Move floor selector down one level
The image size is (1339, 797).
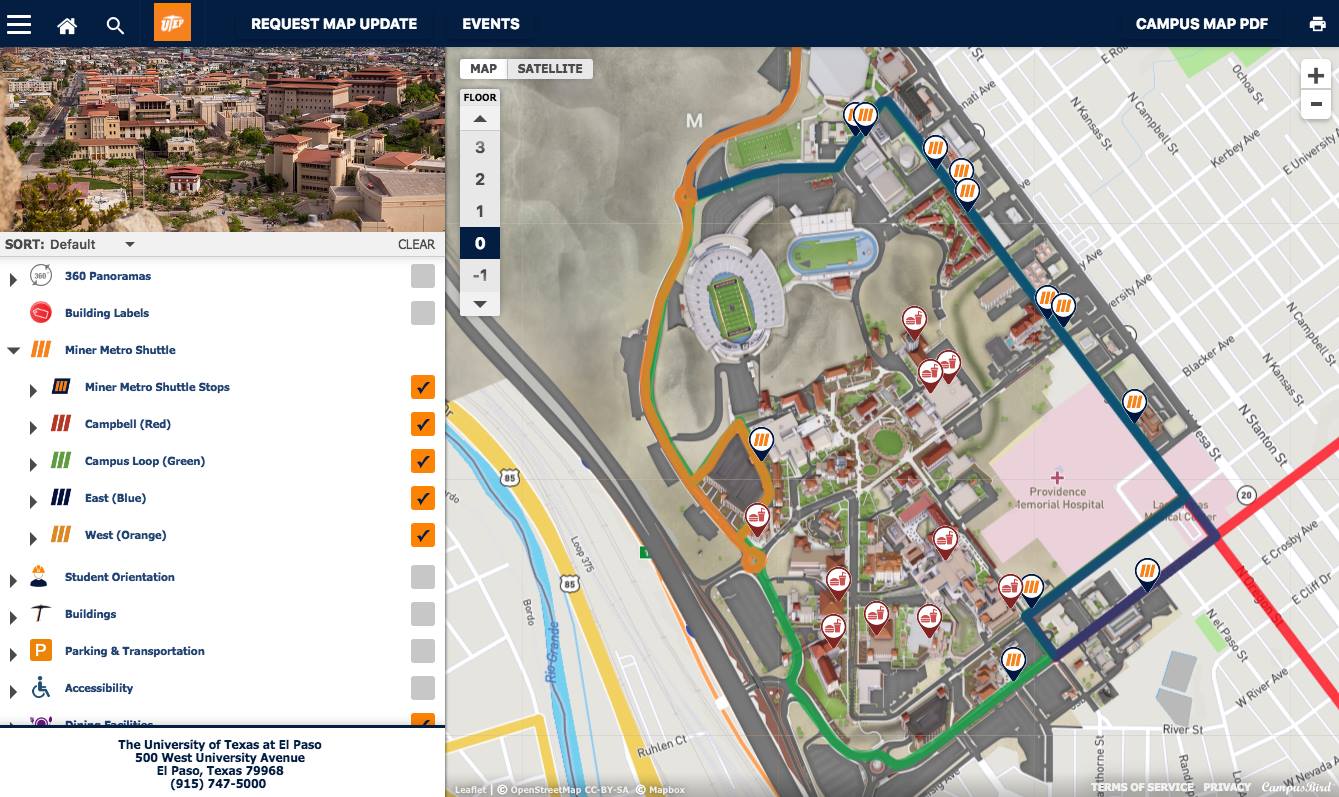coord(480,303)
